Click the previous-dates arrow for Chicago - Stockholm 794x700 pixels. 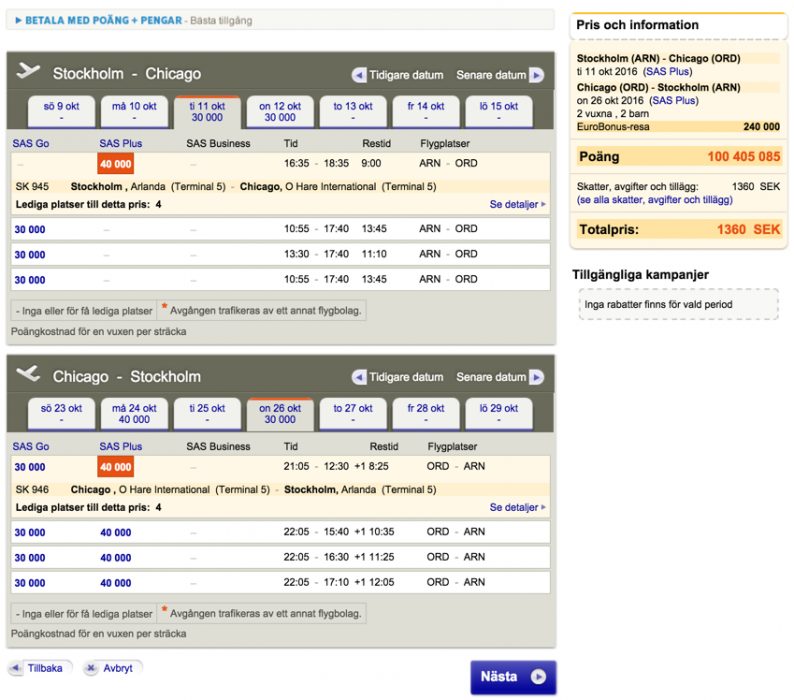(360, 378)
